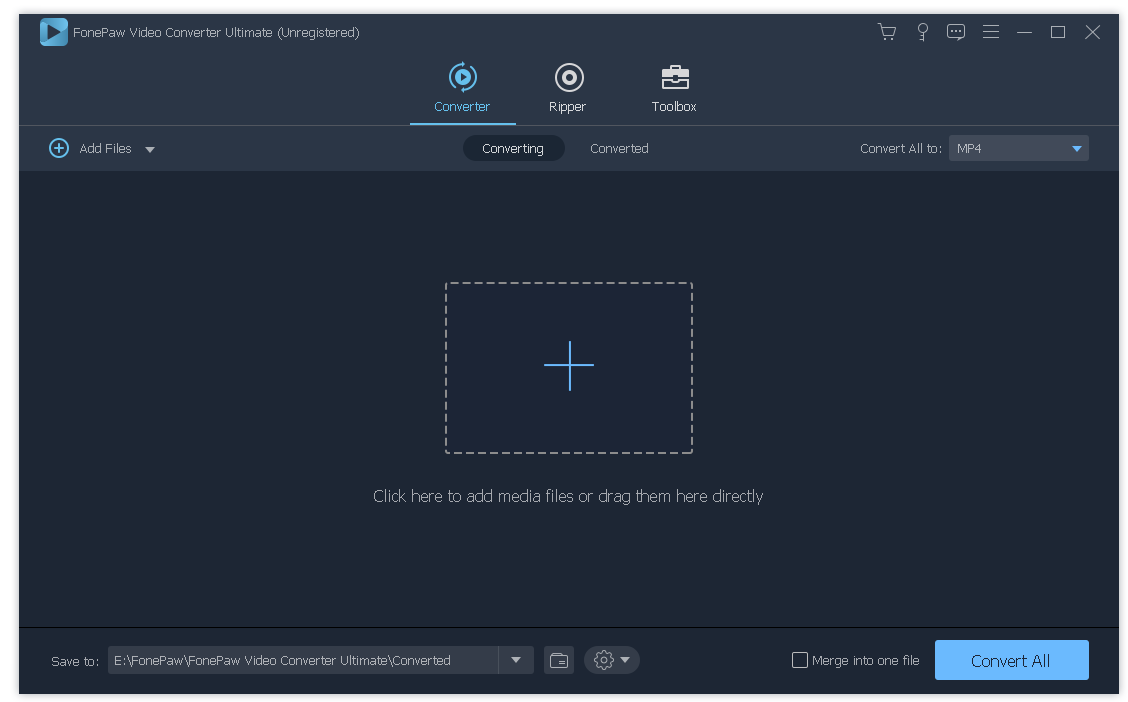Expand the settings gear dropdown arrow
Screen dimensions: 1128x702
[625, 660]
